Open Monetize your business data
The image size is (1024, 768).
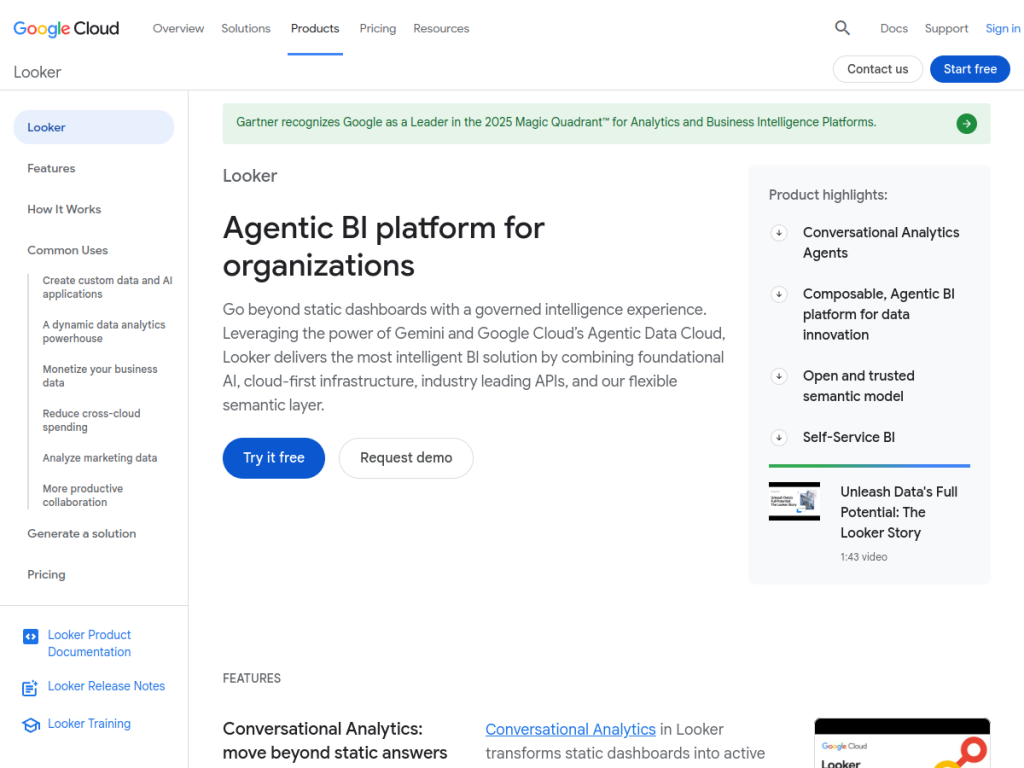(100, 376)
